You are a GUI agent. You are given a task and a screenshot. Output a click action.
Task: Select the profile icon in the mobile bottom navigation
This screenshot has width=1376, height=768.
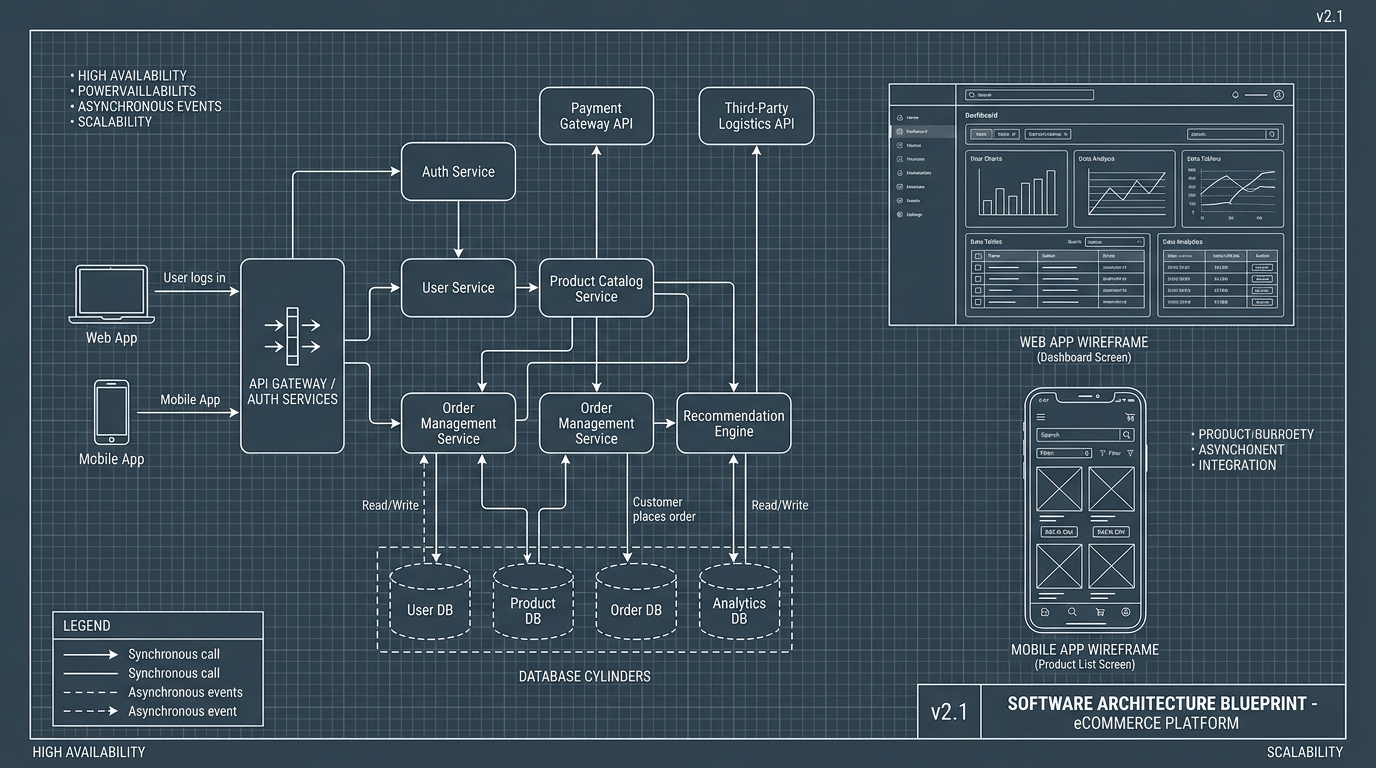pyautogui.click(x=1126, y=612)
